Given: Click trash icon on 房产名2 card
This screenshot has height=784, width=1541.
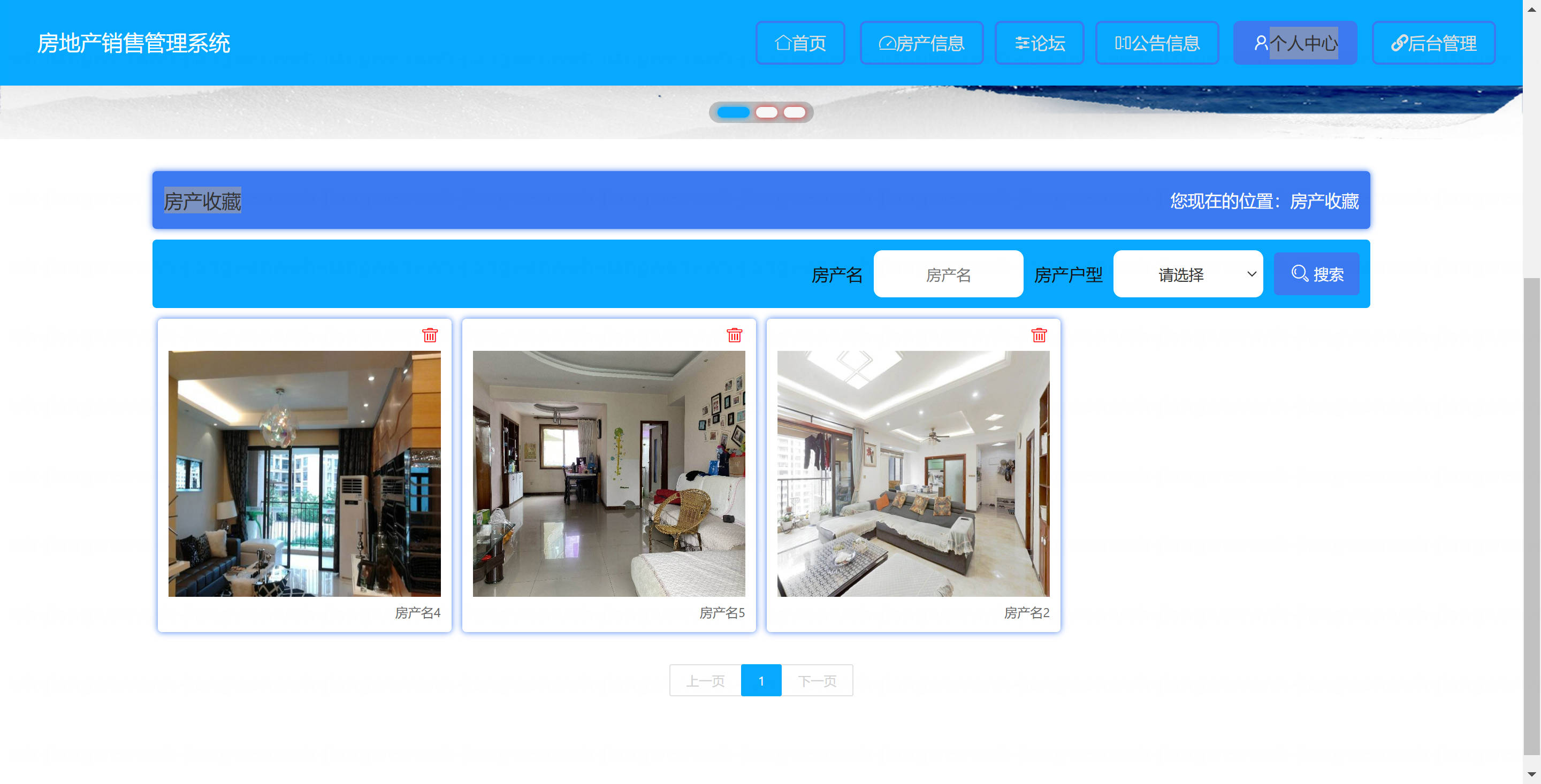Looking at the screenshot, I should (1039, 335).
